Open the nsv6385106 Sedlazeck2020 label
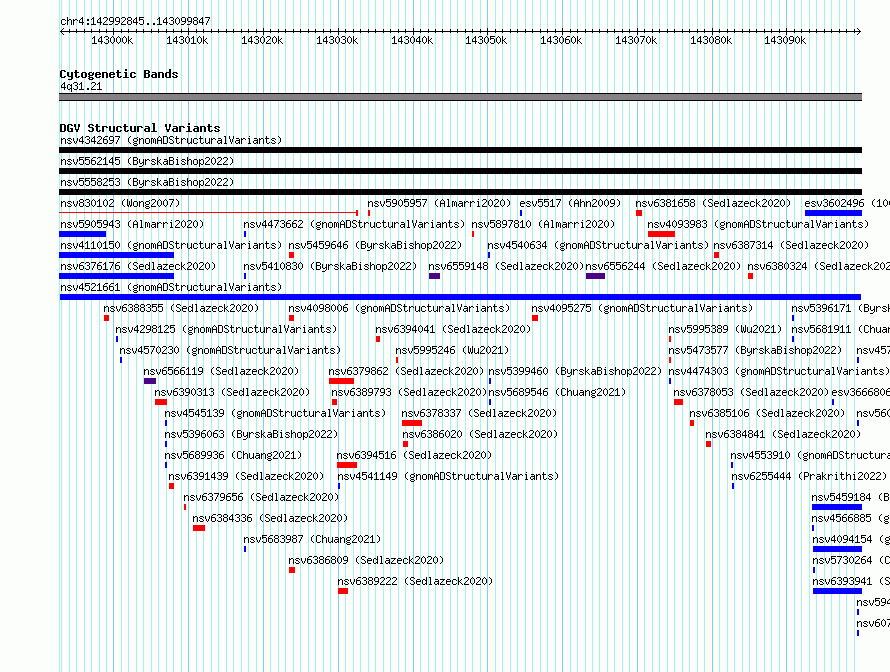The height and width of the screenshot is (672, 890). (767, 413)
